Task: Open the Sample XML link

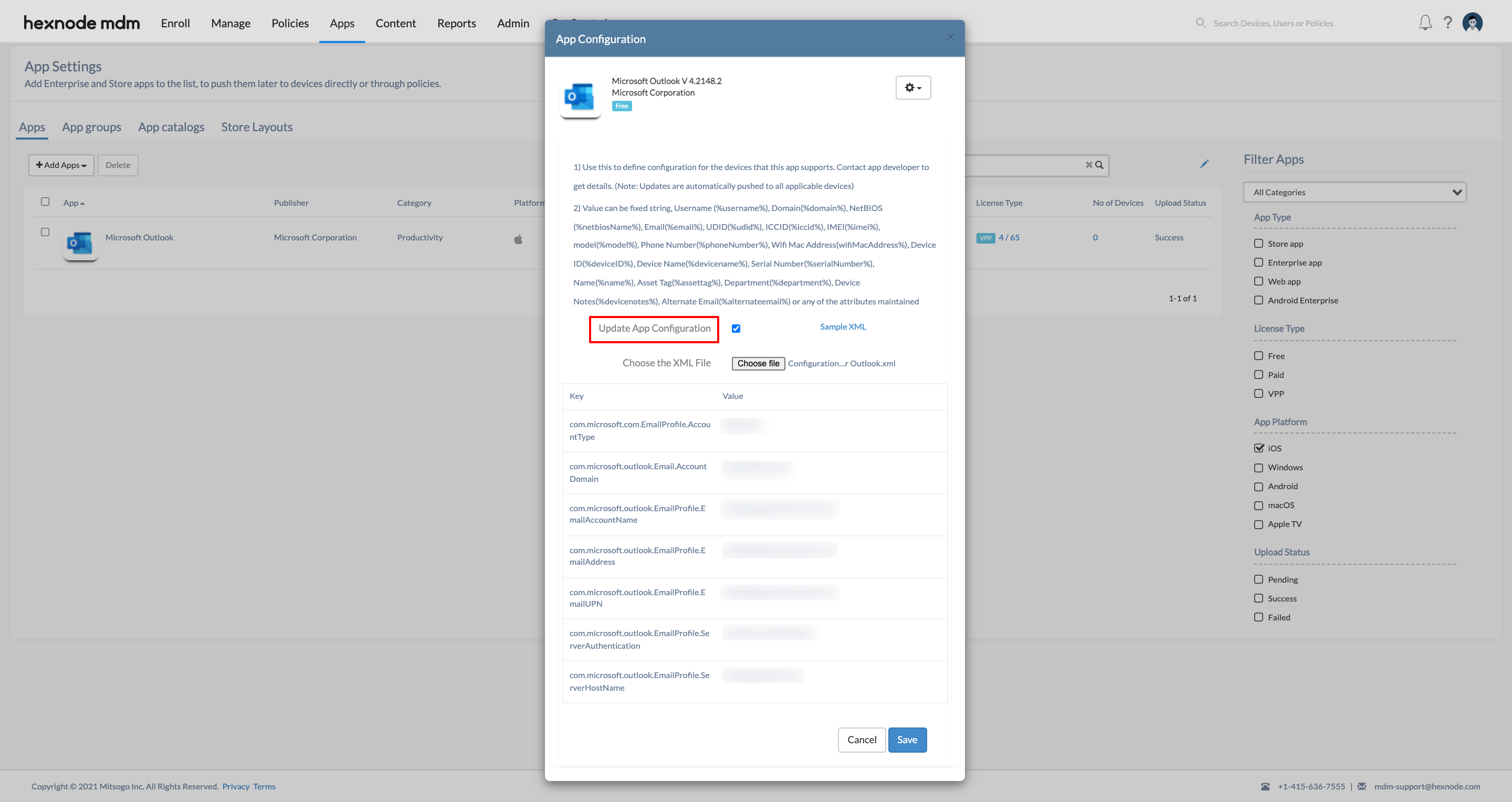Action: [843, 327]
